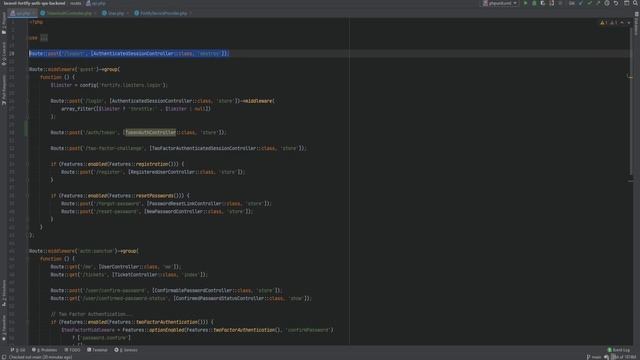Click ConfirmedPasswordStatusController in the code

221,298
